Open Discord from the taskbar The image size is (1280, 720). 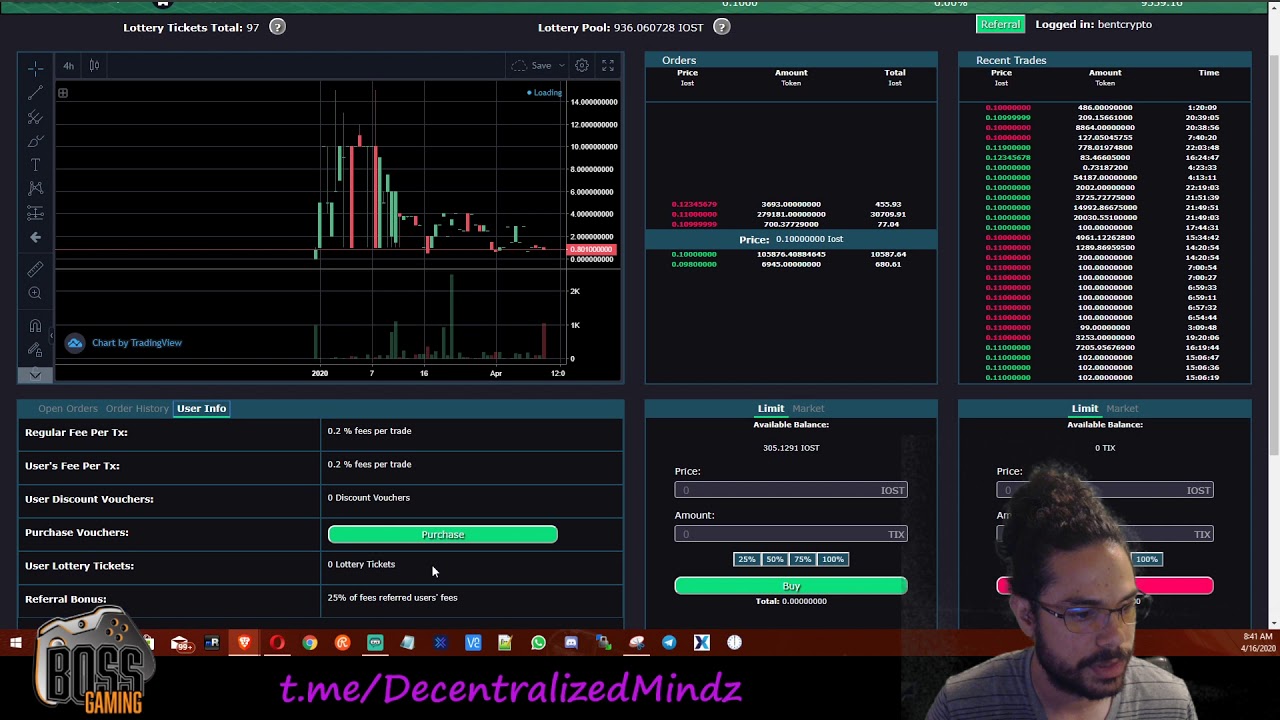(571, 643)
